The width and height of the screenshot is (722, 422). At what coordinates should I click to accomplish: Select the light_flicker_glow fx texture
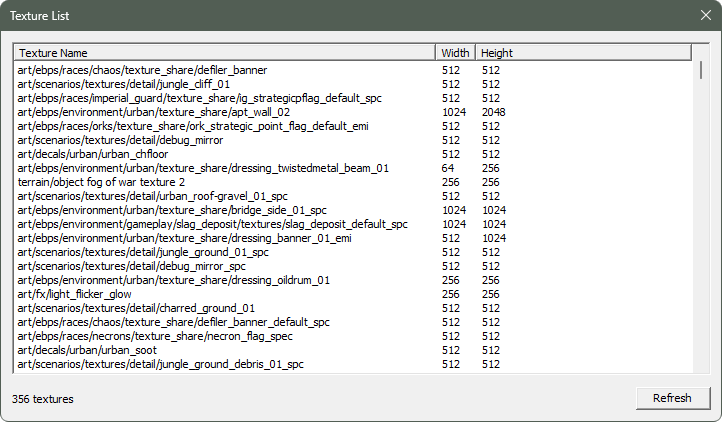(x=74, y=295)
